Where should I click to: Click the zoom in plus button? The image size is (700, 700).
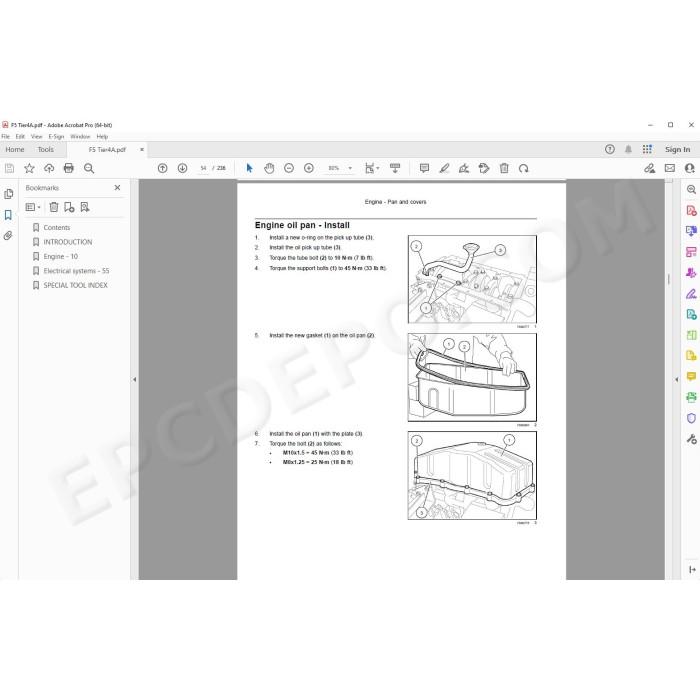click(x=308, y=168)
